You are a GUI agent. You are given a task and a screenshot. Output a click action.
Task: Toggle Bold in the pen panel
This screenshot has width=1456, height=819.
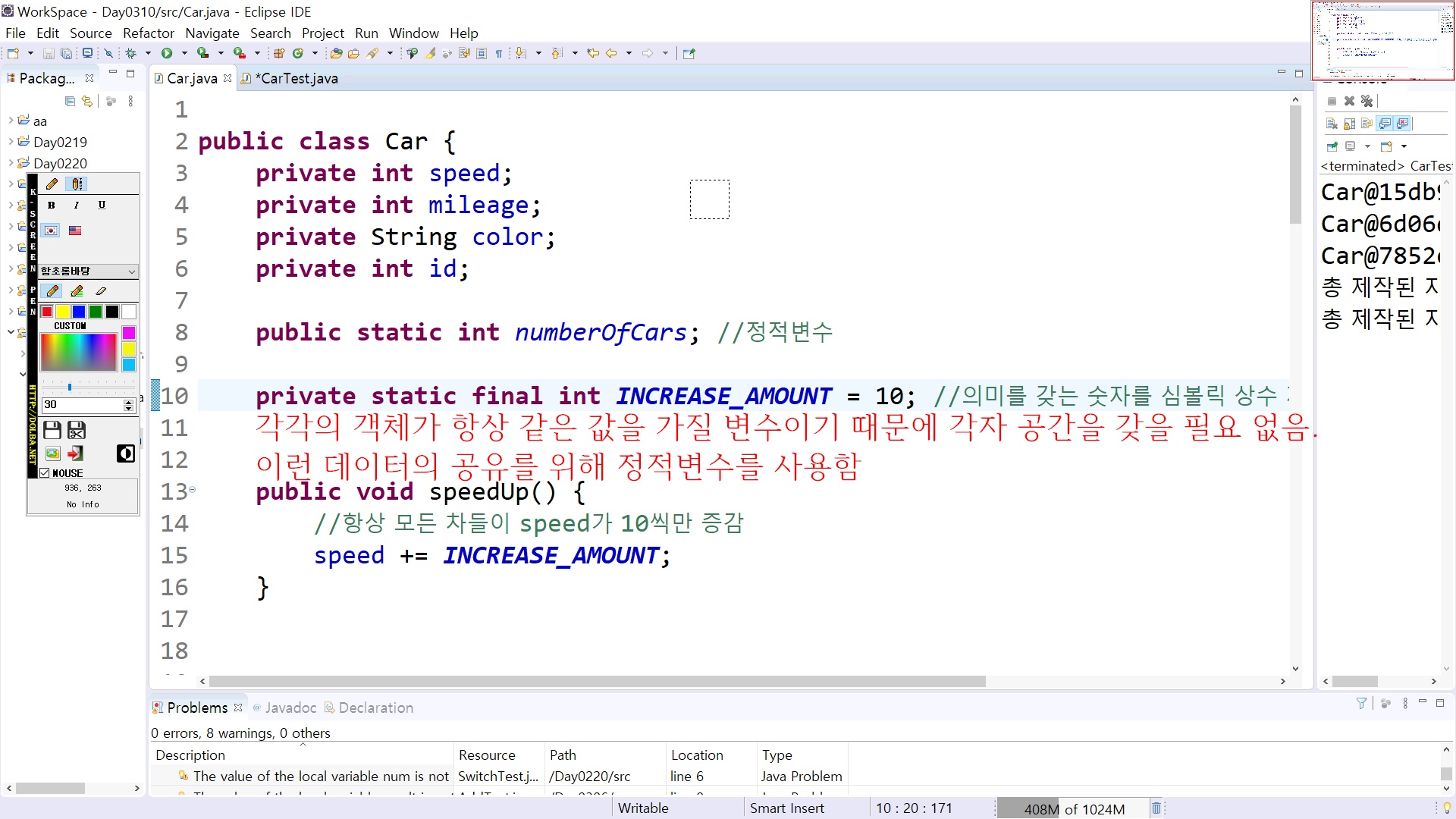(52, 206)
